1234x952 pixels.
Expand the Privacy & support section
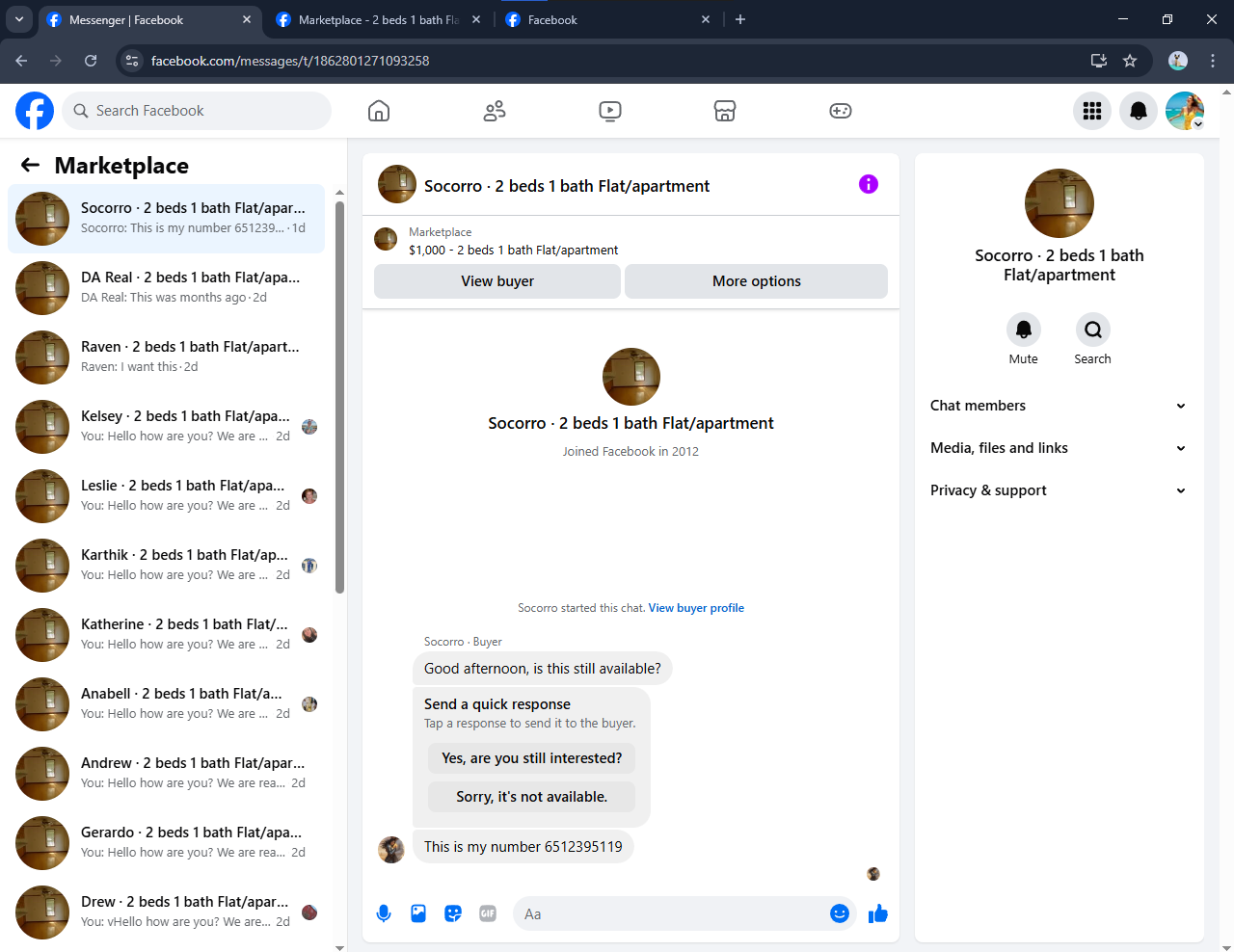point(1059,490)
